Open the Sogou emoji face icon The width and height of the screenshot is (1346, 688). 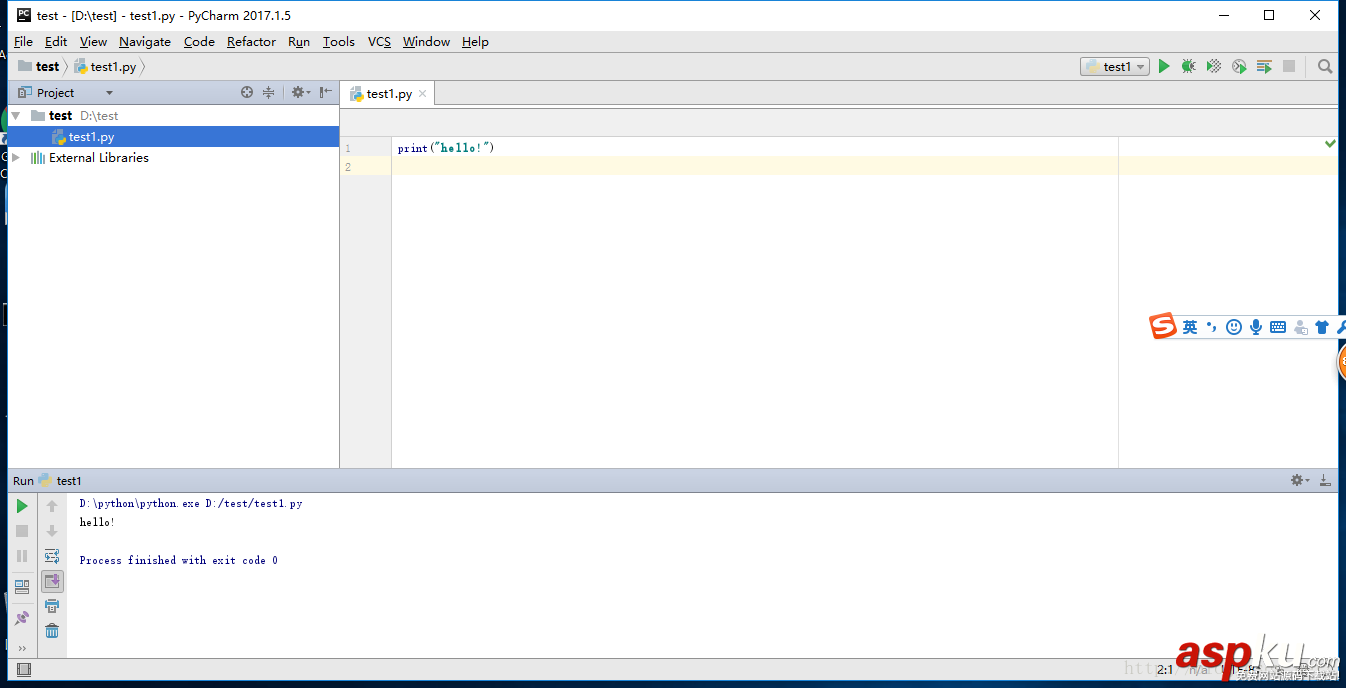[x=1234, y=327]
